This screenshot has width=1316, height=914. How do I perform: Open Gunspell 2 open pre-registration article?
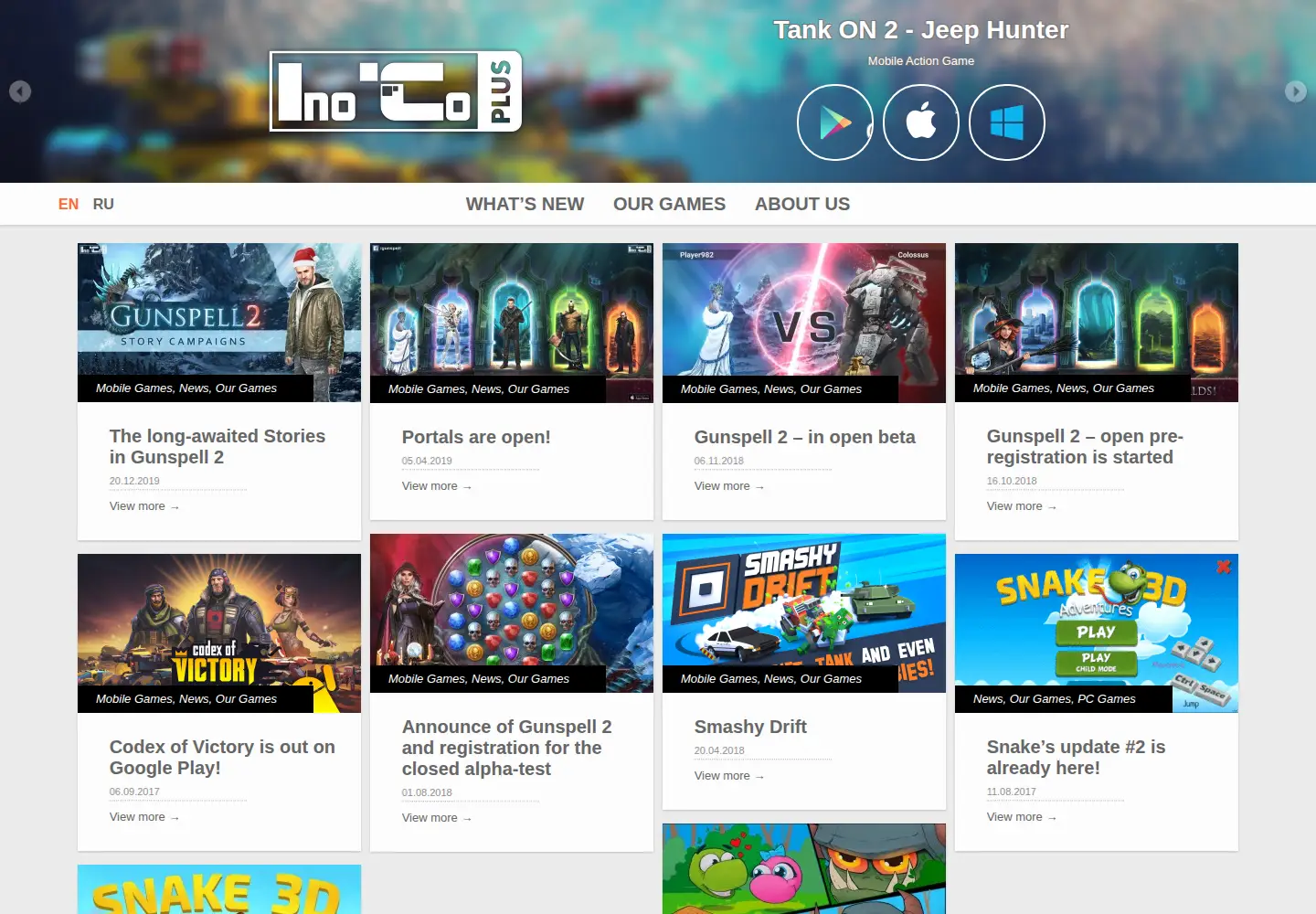pos(1085,446)
